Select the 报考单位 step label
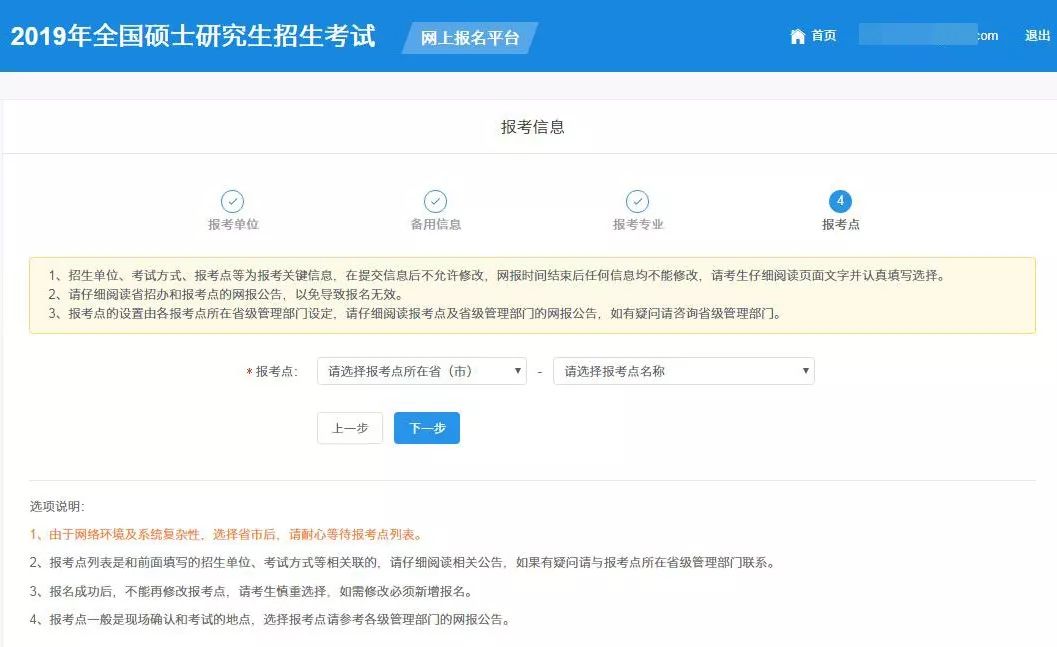The image size is (1057, 647). (233, 225)
